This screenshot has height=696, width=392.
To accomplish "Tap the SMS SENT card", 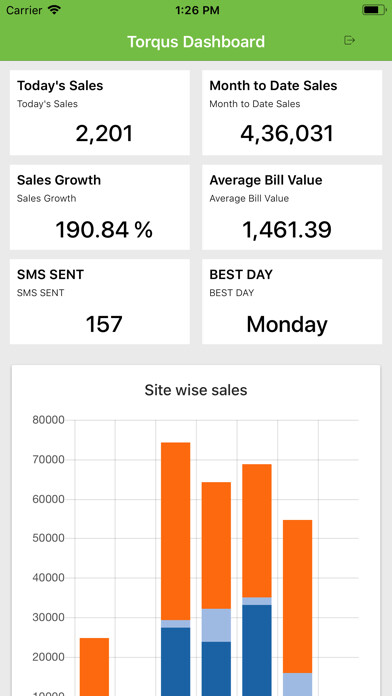I will 99,301.
